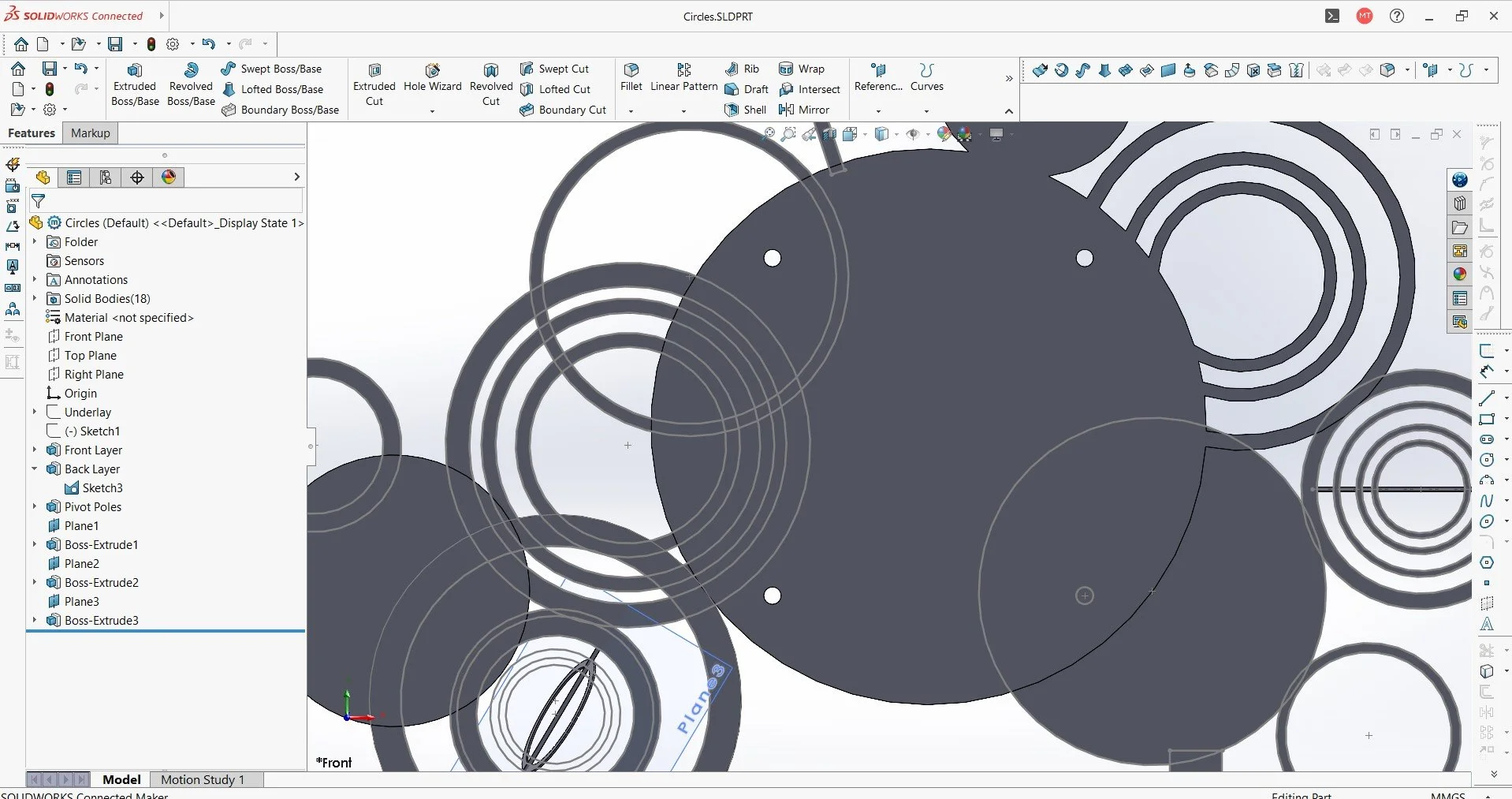1512x799 pixels.
Task: Expand the Underlay folder
Action: click(34, 413)
